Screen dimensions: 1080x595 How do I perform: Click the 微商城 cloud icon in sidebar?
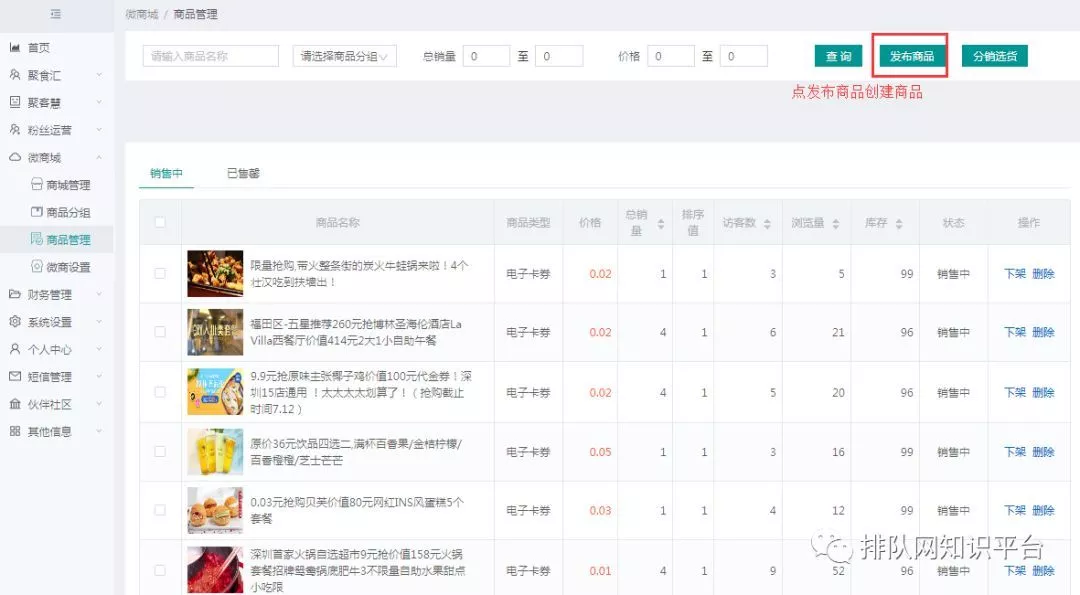click(15, 158)
